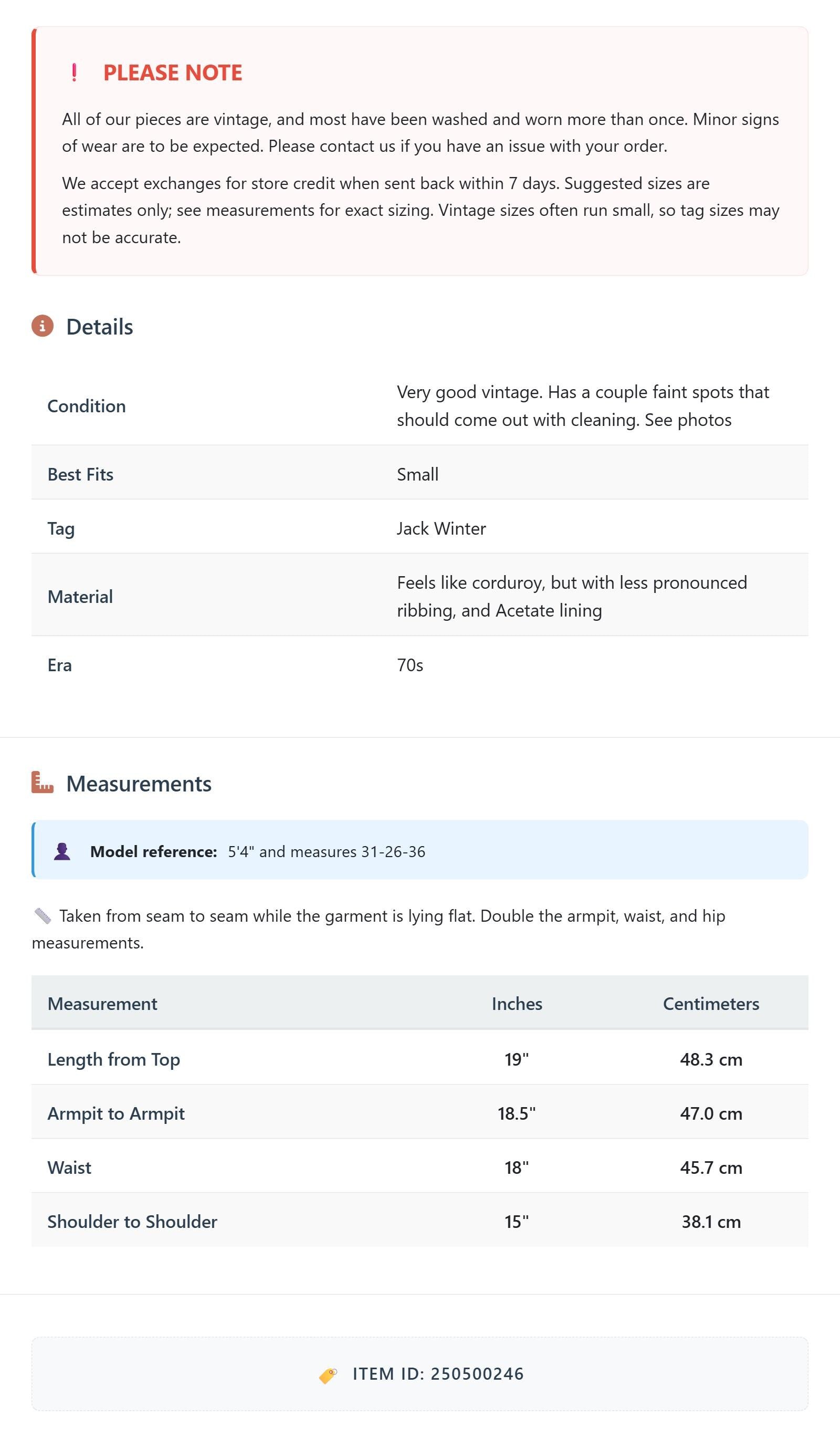Click the small ruler emoji before 'Taken from seam'

click(43, 916)
